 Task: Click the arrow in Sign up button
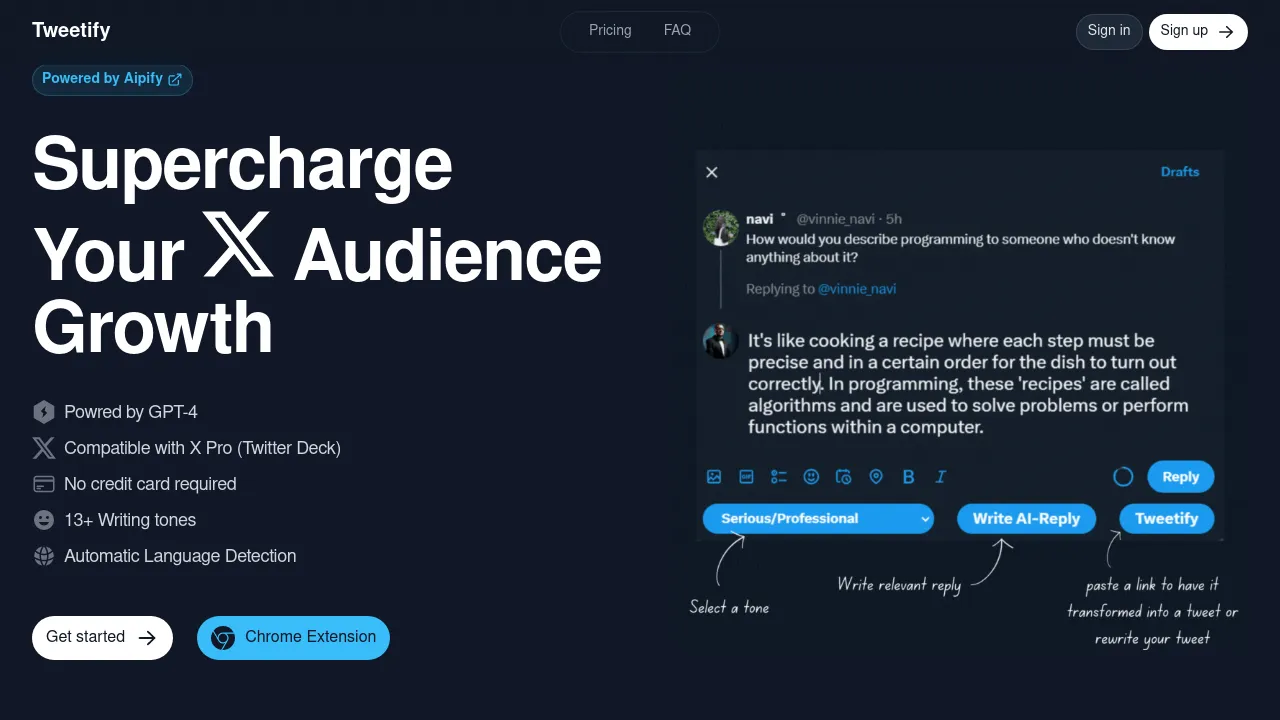[1226, 31]
